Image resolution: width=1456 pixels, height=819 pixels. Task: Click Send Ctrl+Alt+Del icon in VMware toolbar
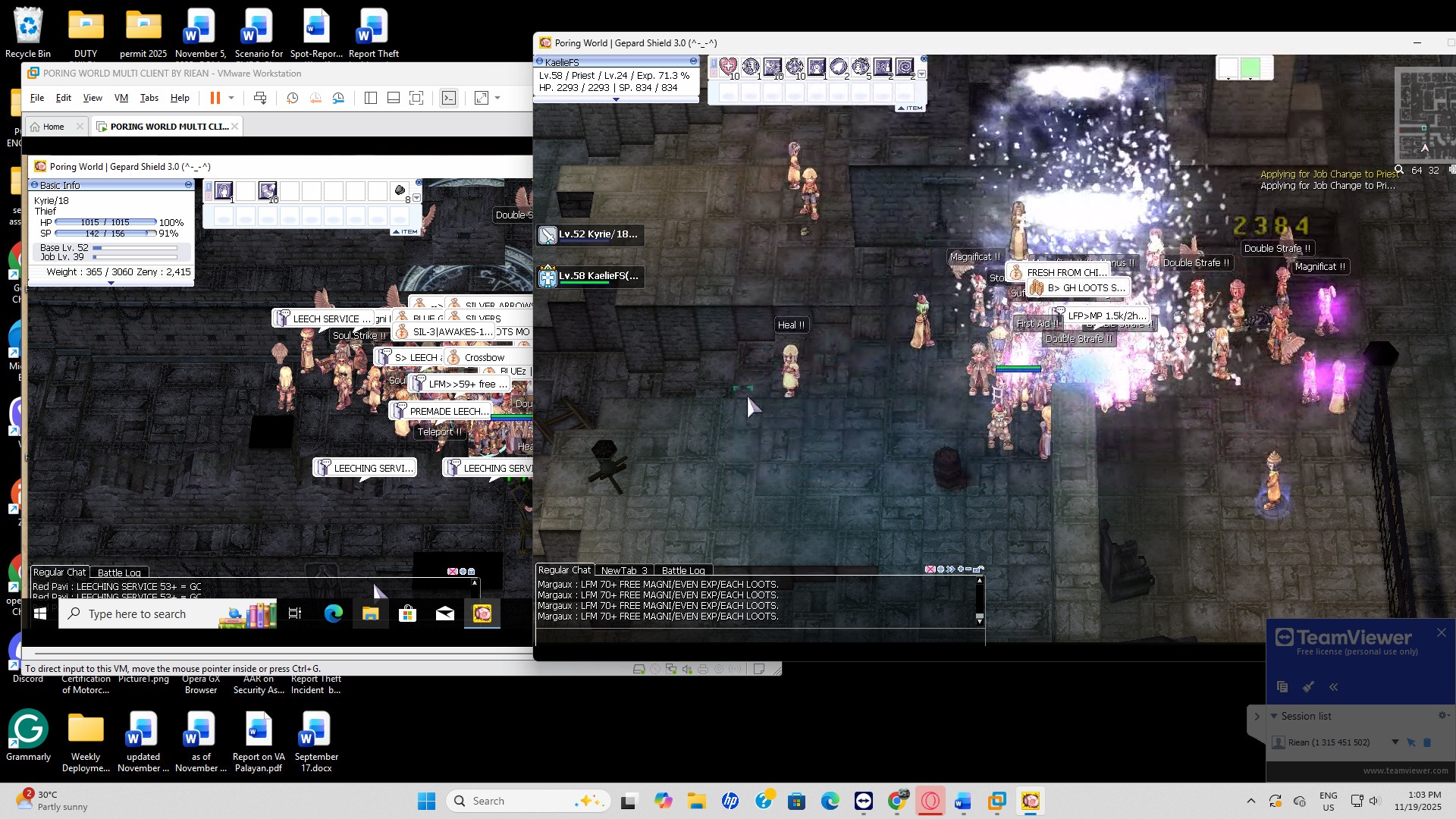(260, 98)
